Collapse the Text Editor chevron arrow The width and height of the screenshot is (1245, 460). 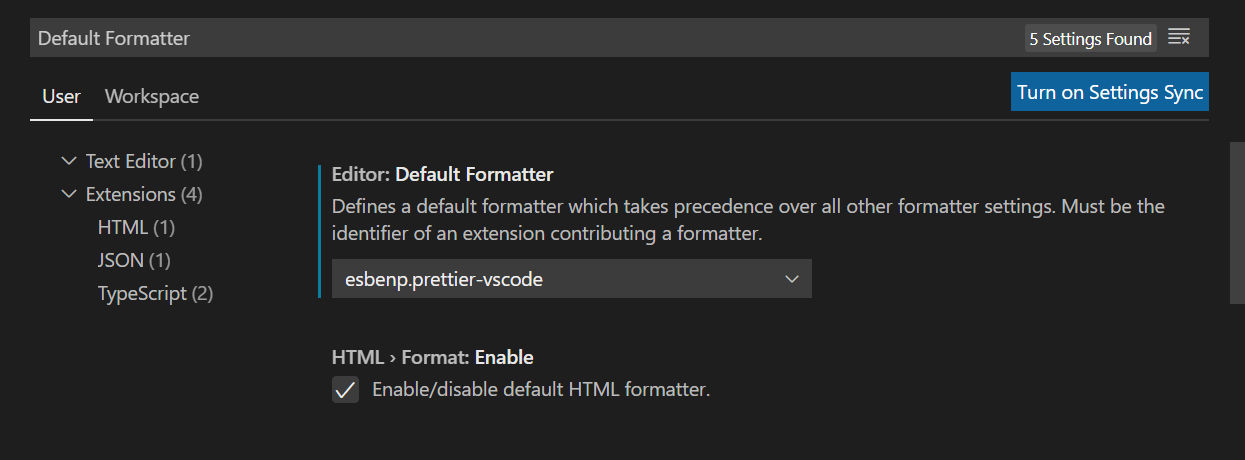pyautogui.click(x=68, y=161)
